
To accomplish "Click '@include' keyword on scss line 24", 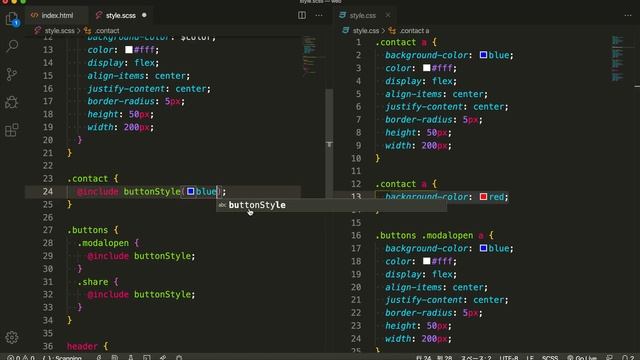I will (98, 192).
